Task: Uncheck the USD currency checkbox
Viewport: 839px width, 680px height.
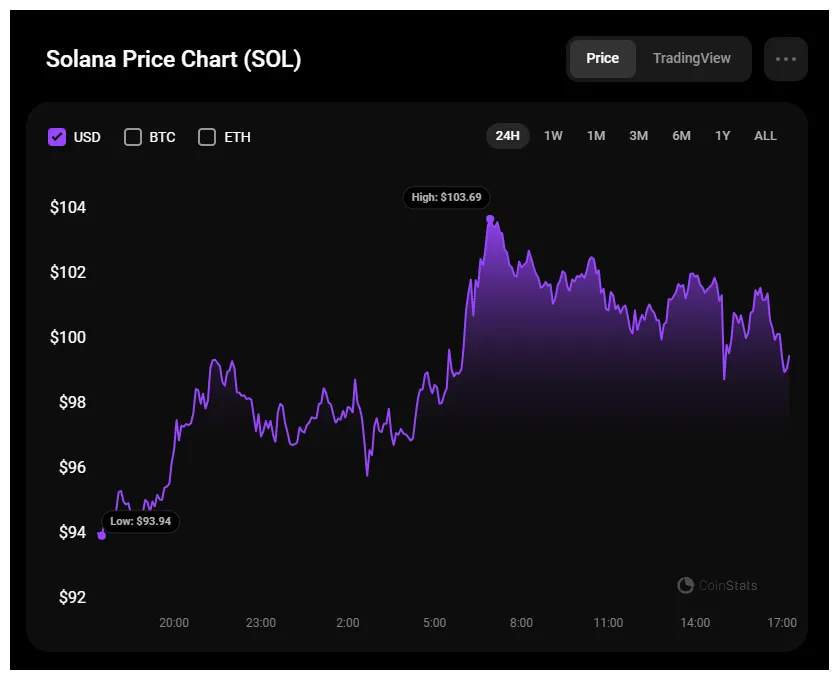Action: click(x=57, y=136)
